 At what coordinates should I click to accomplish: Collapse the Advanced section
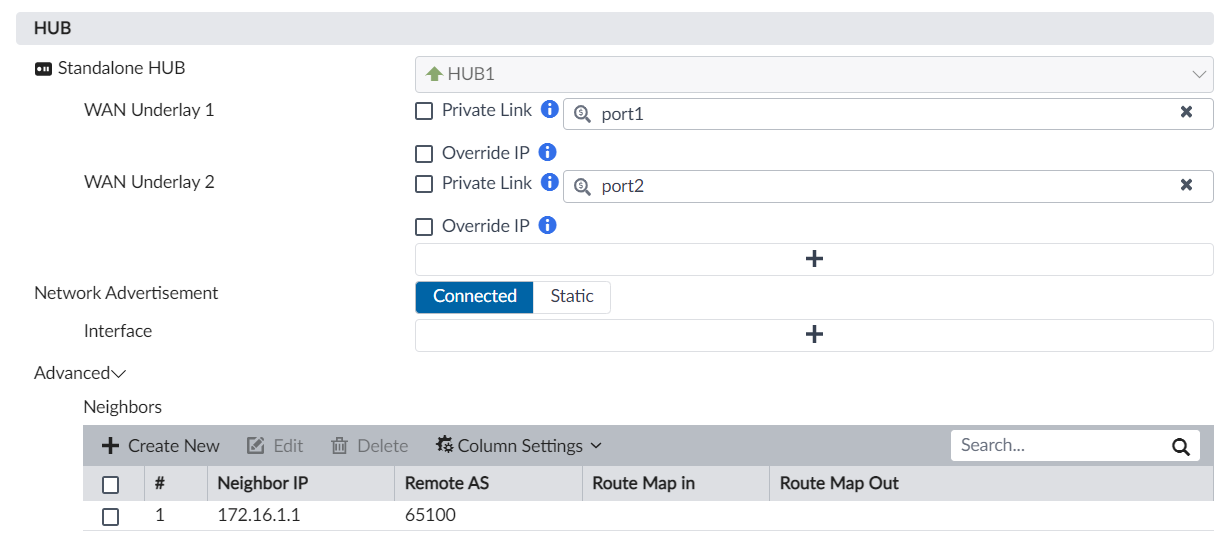click(80, 373)
